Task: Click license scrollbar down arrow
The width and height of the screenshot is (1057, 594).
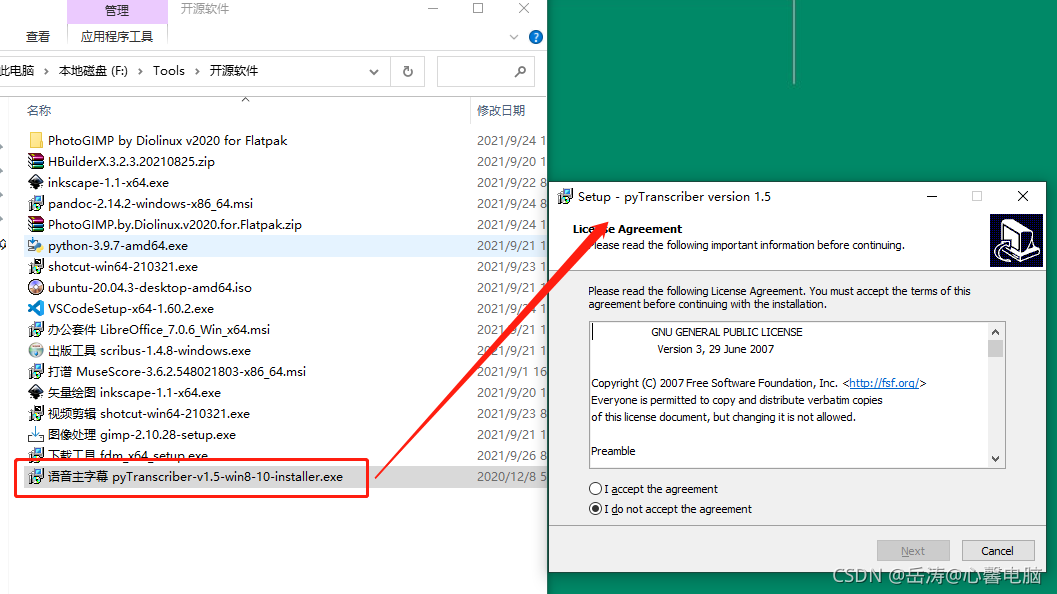Action: click(995, 459)
